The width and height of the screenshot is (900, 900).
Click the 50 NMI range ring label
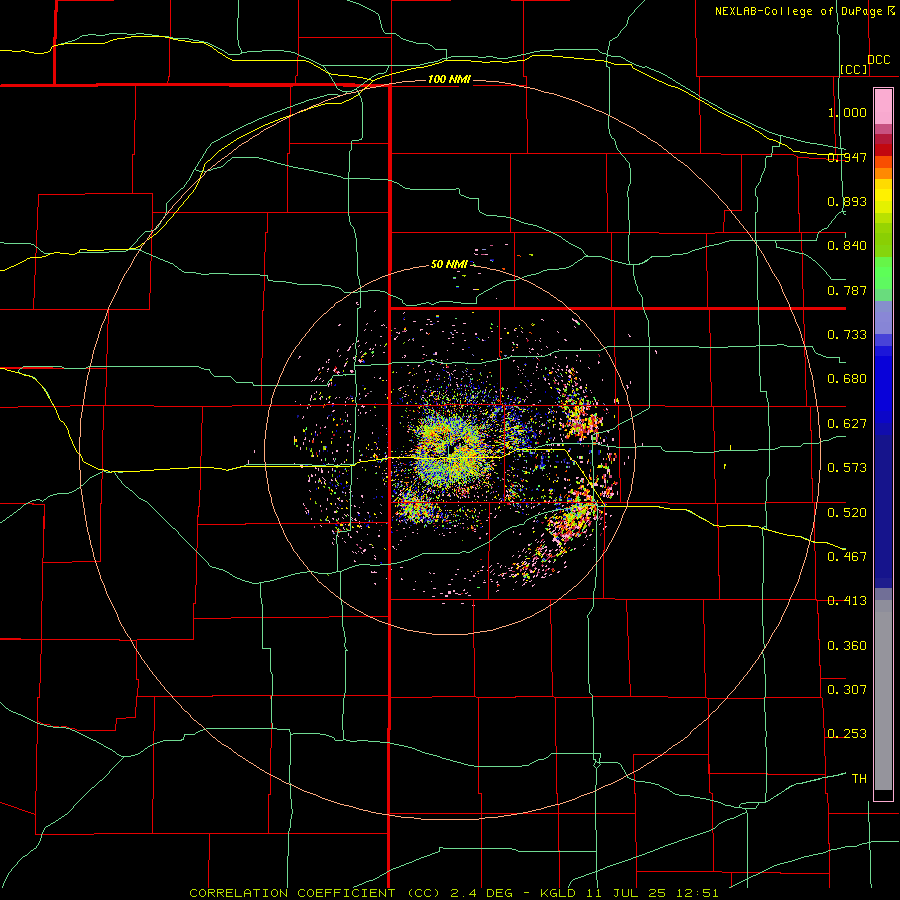[x=449, y=264]
